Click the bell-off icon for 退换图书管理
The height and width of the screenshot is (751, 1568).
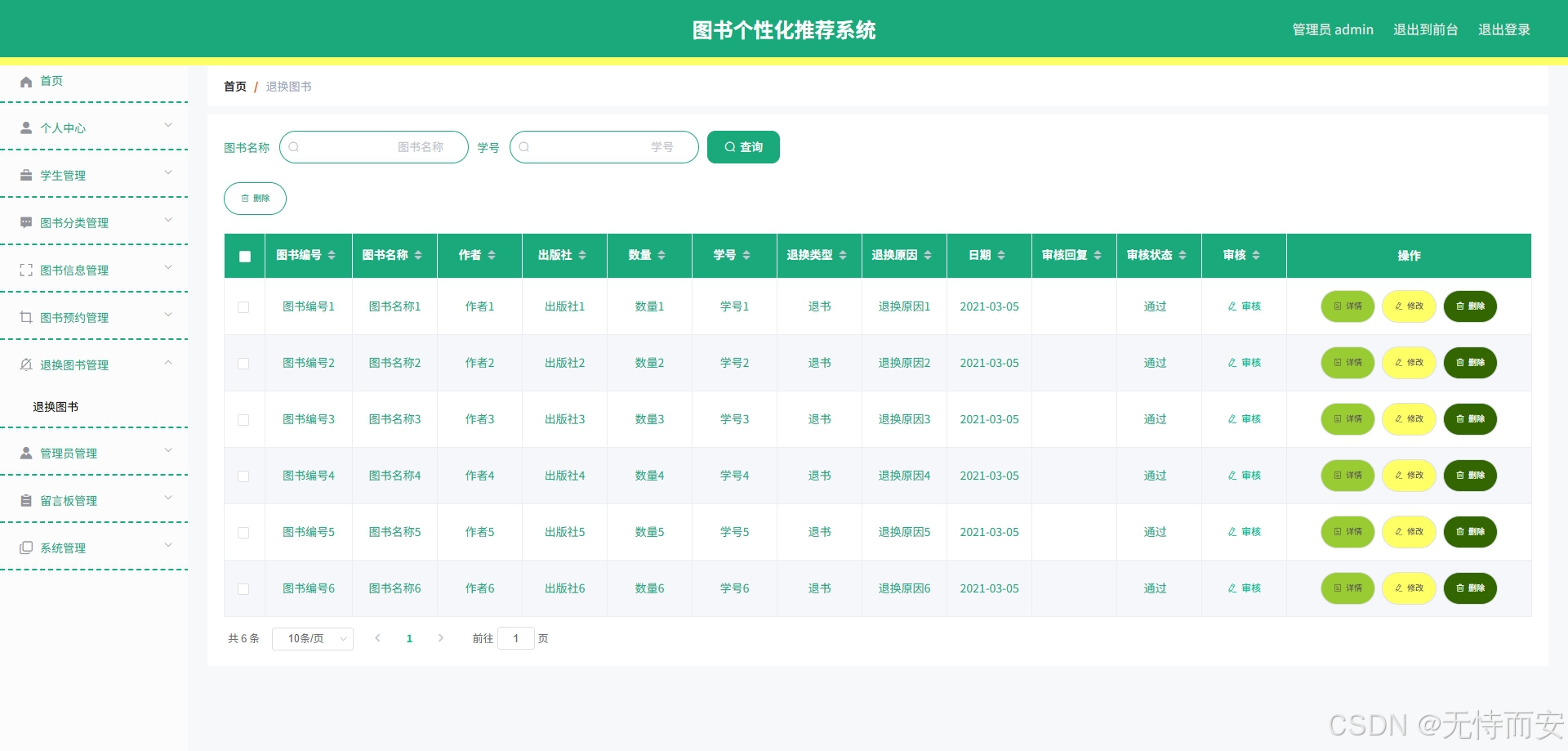(26, 365)
